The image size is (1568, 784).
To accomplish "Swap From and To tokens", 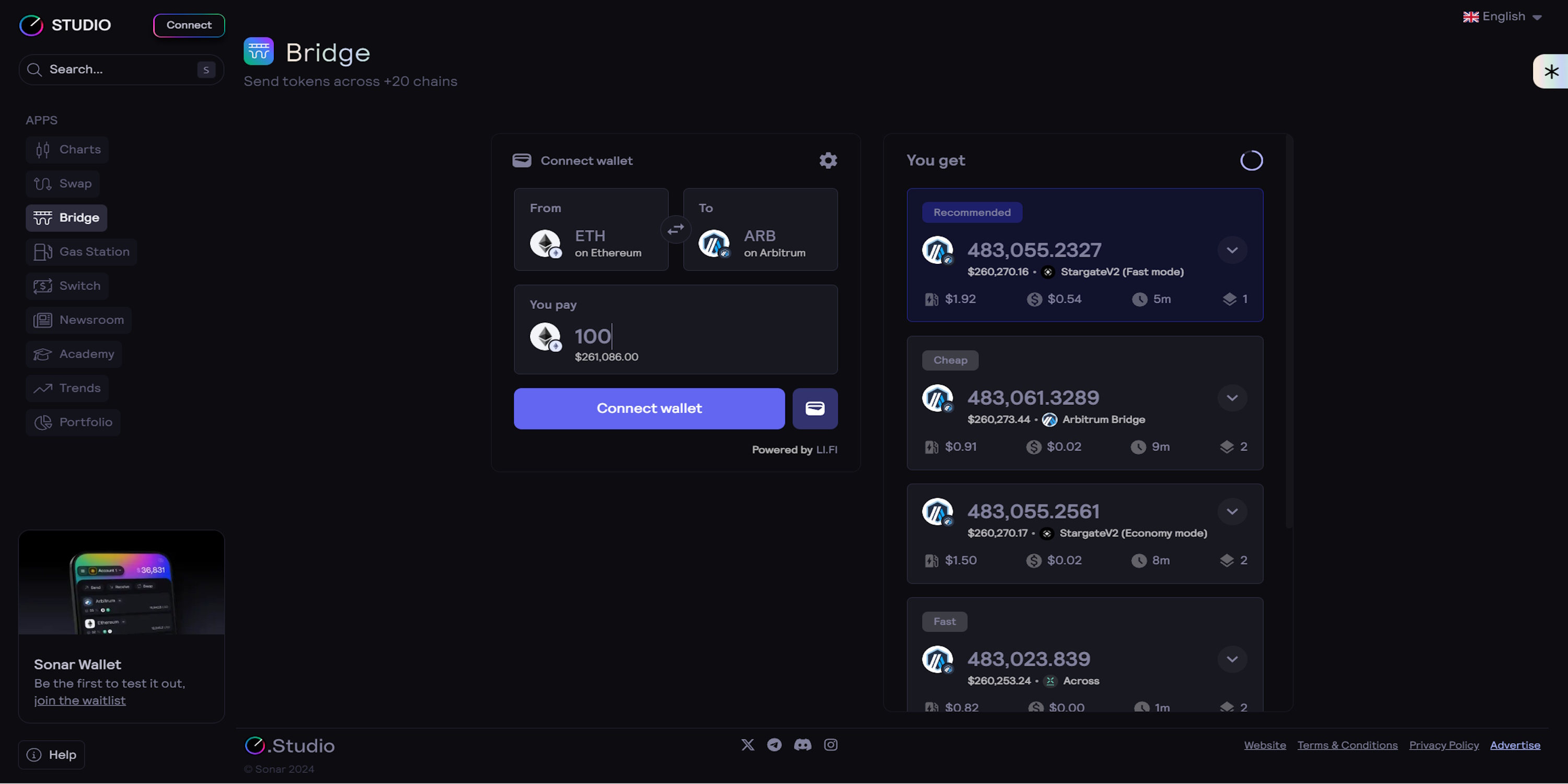I will (676, 229).
